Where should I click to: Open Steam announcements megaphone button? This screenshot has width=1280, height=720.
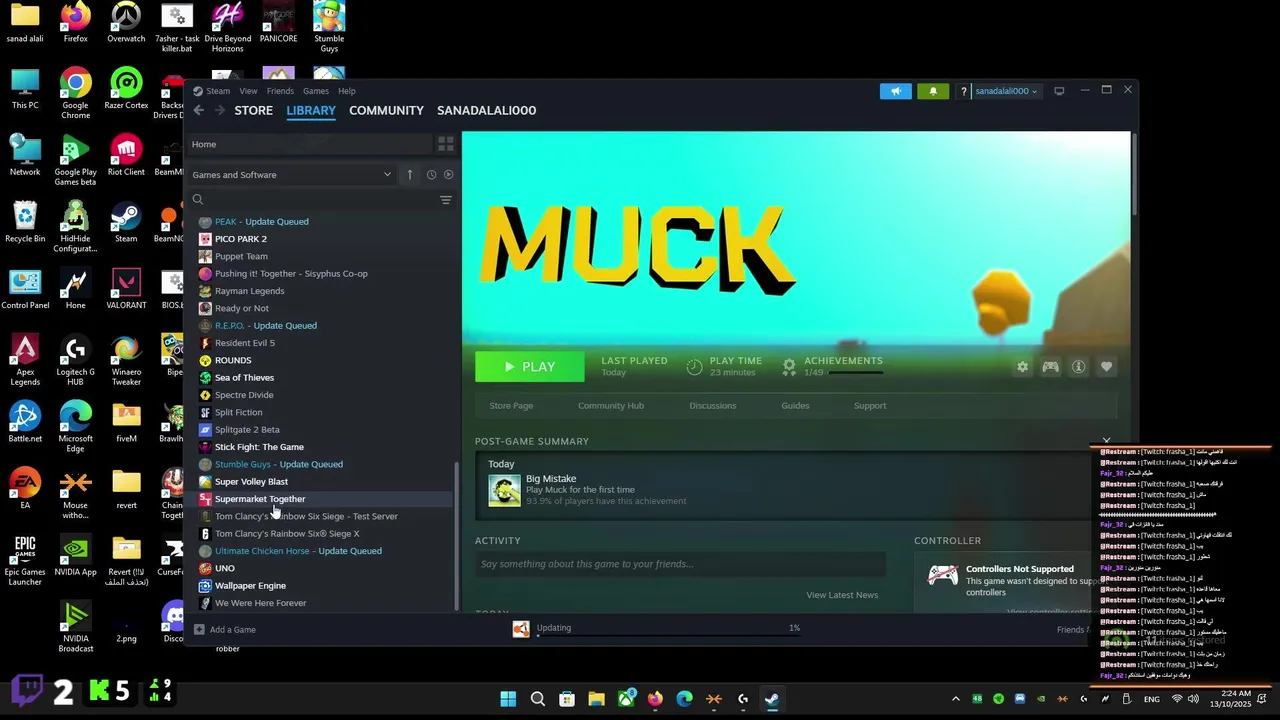pos(896,91)
